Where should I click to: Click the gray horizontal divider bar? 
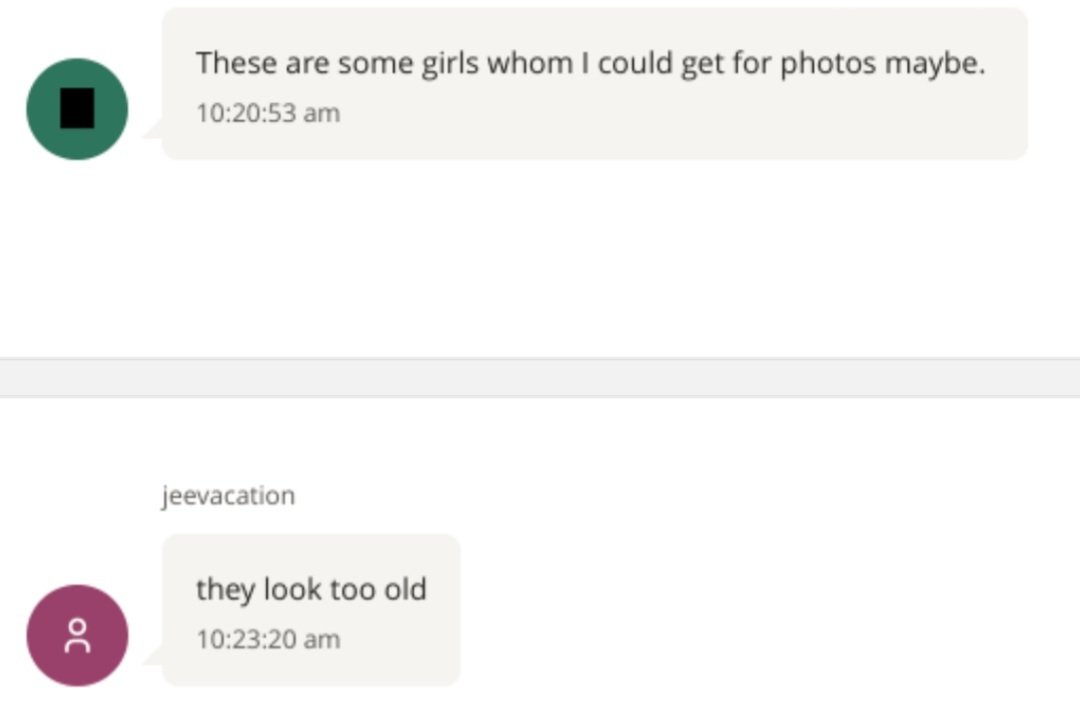point(540,378)
